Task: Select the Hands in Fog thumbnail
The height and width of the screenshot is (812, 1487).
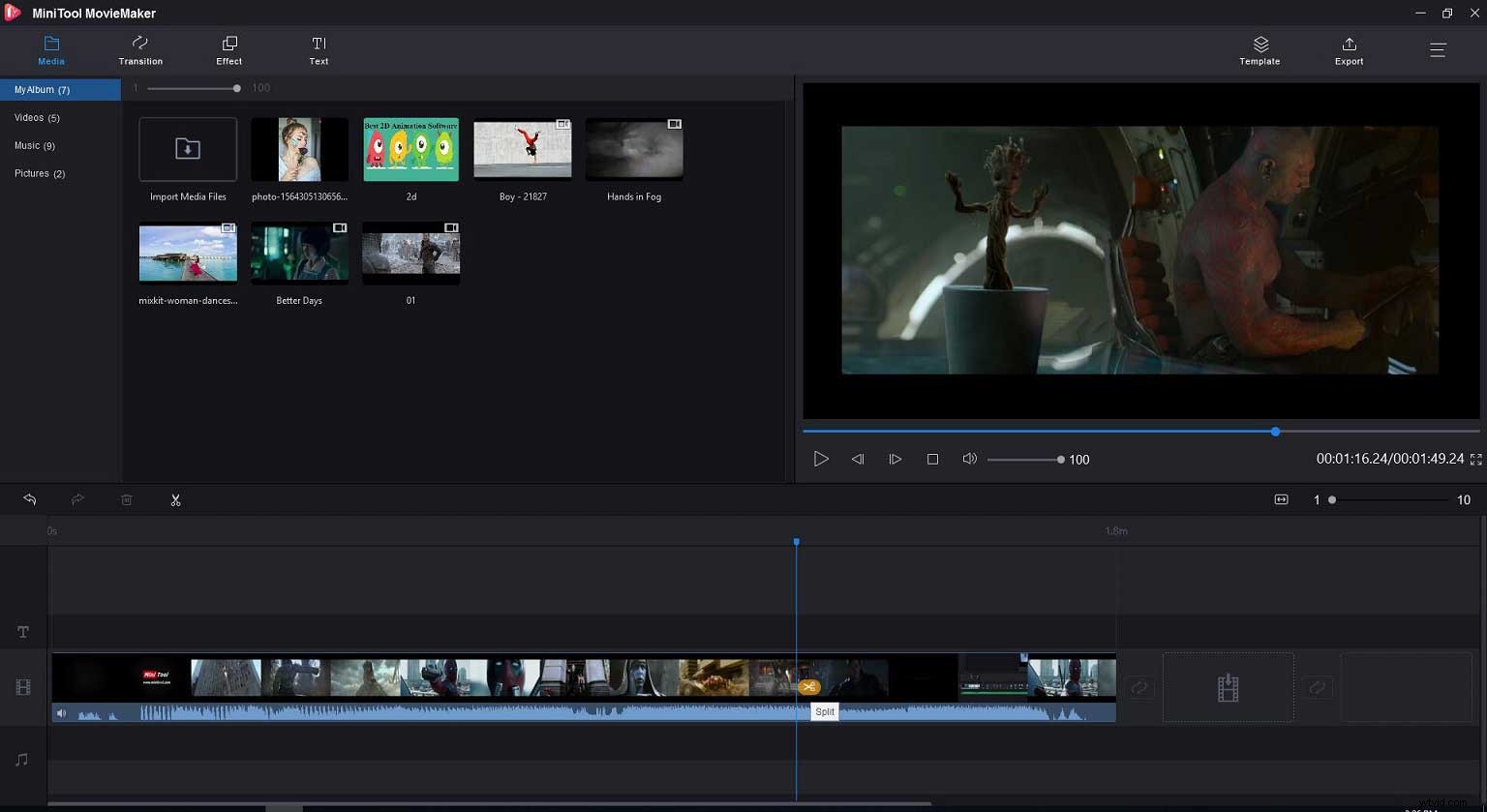Action: (x=633, y=149)
